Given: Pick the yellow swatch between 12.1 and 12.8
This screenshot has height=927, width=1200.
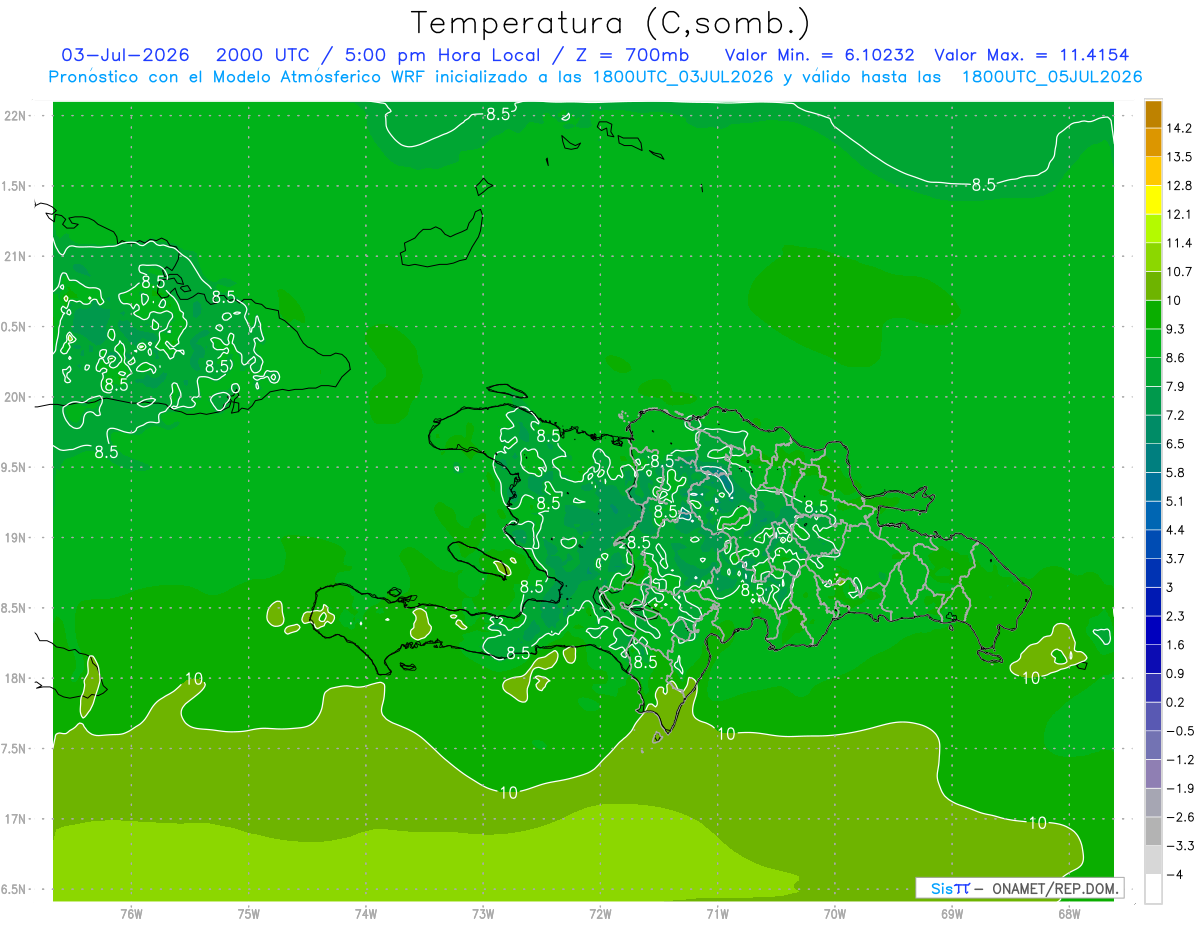Looking at the screenshot, I should tap(1153, 200).
